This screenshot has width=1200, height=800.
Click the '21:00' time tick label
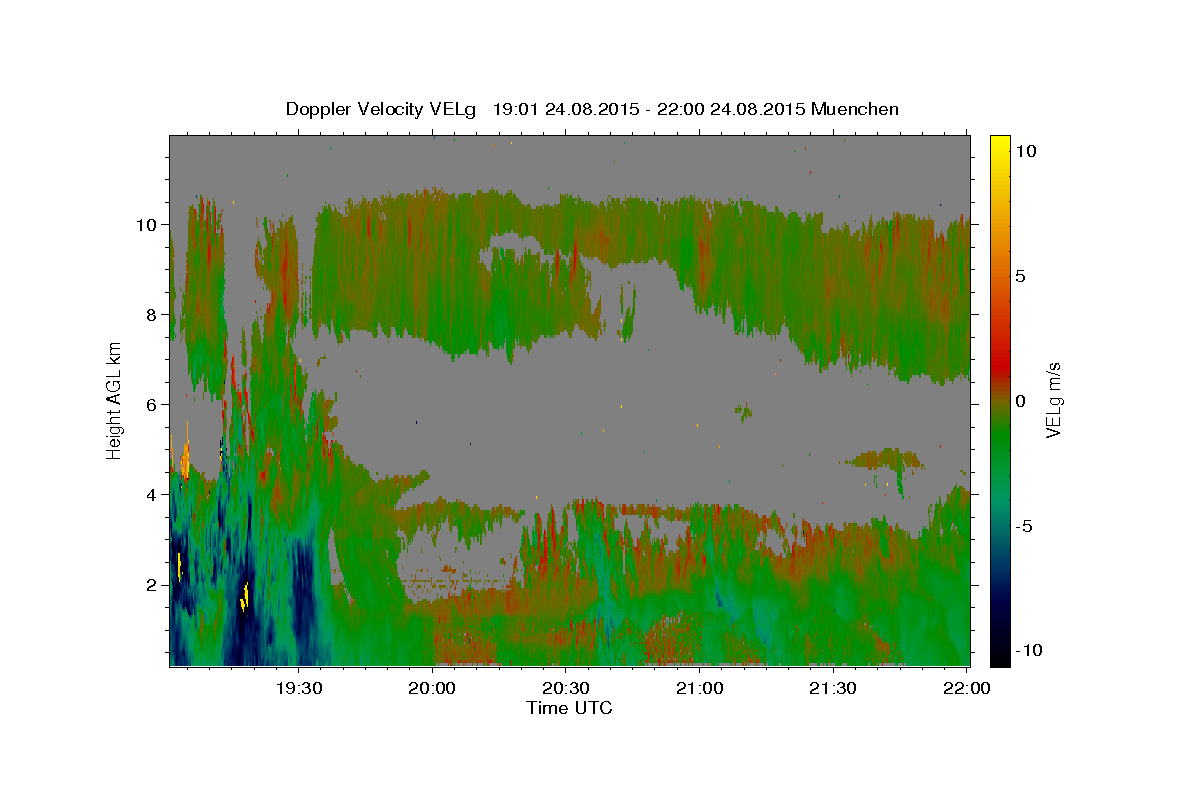point(700,688)
